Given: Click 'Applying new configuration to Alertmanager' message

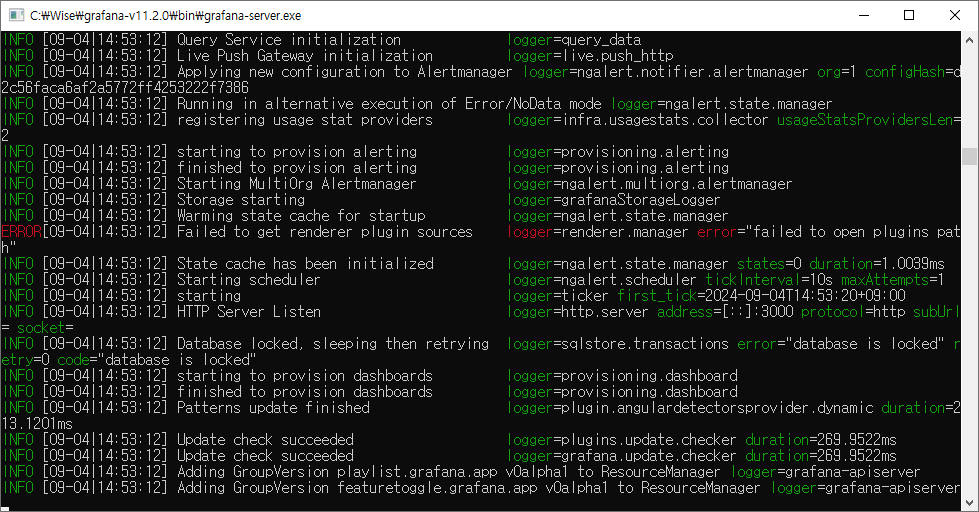Looking at the screenshot, I should pos(345,72).
